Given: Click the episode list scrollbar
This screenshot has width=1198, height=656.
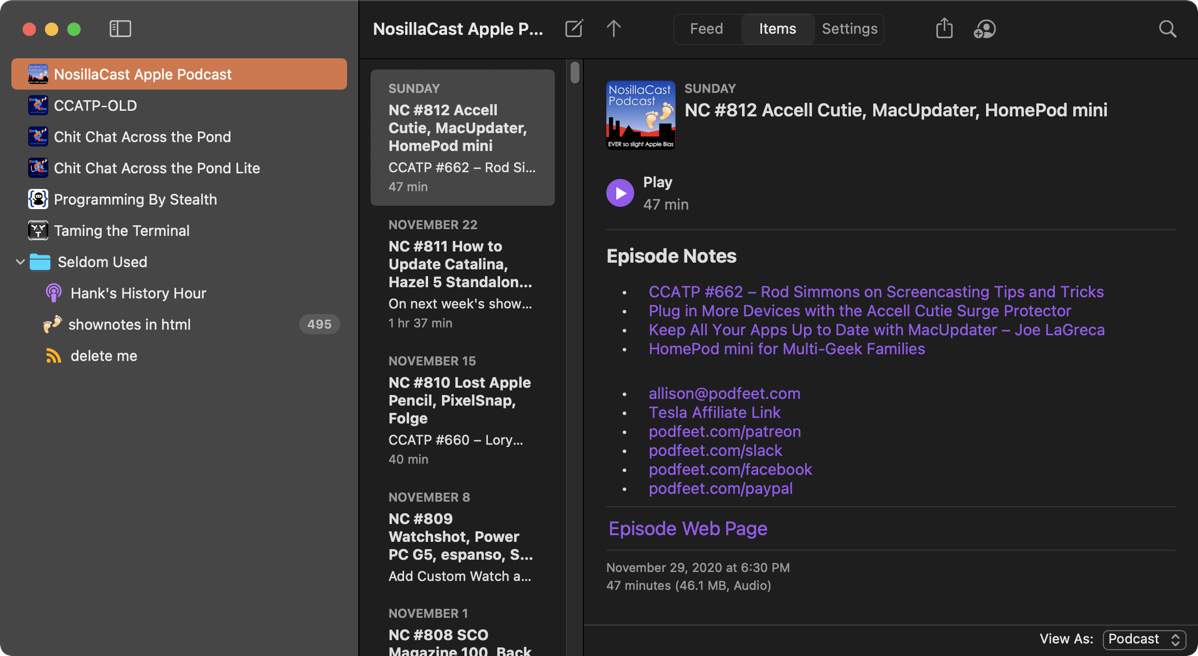Looking at the screenshot, I should click(x=574, y=74).
